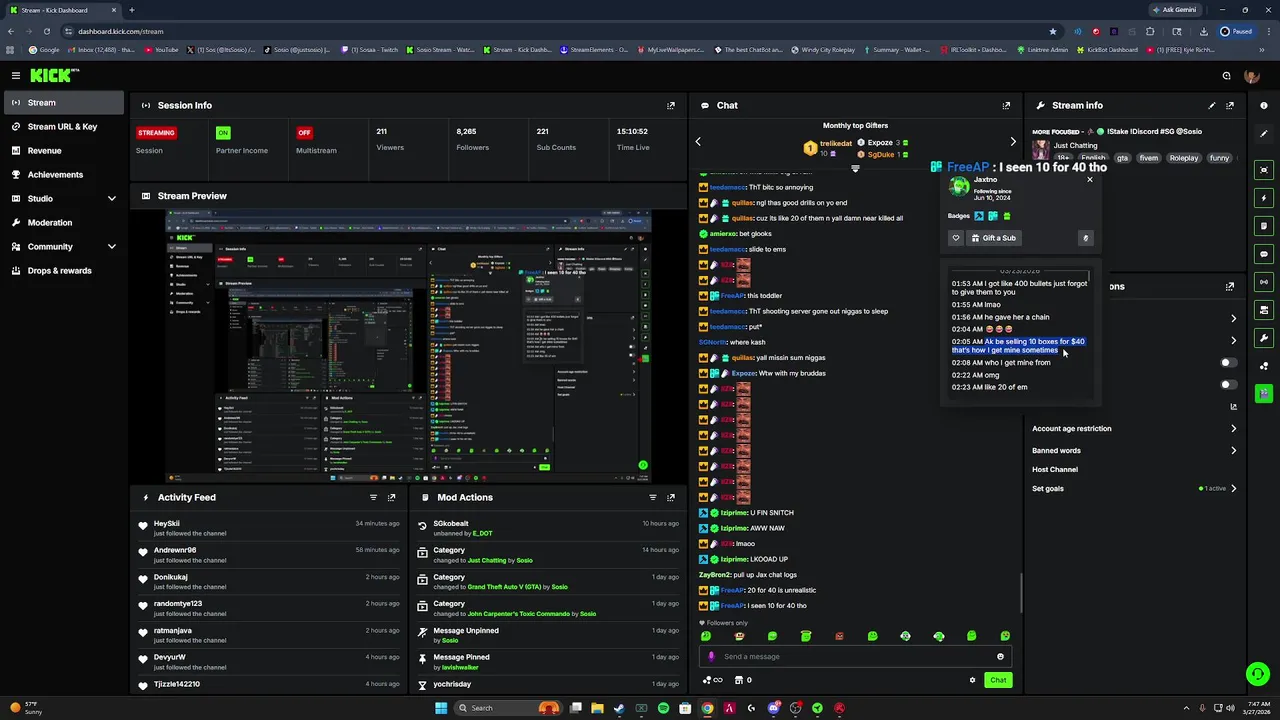Click the roleplay tag in Stream info

[1183, 158]
